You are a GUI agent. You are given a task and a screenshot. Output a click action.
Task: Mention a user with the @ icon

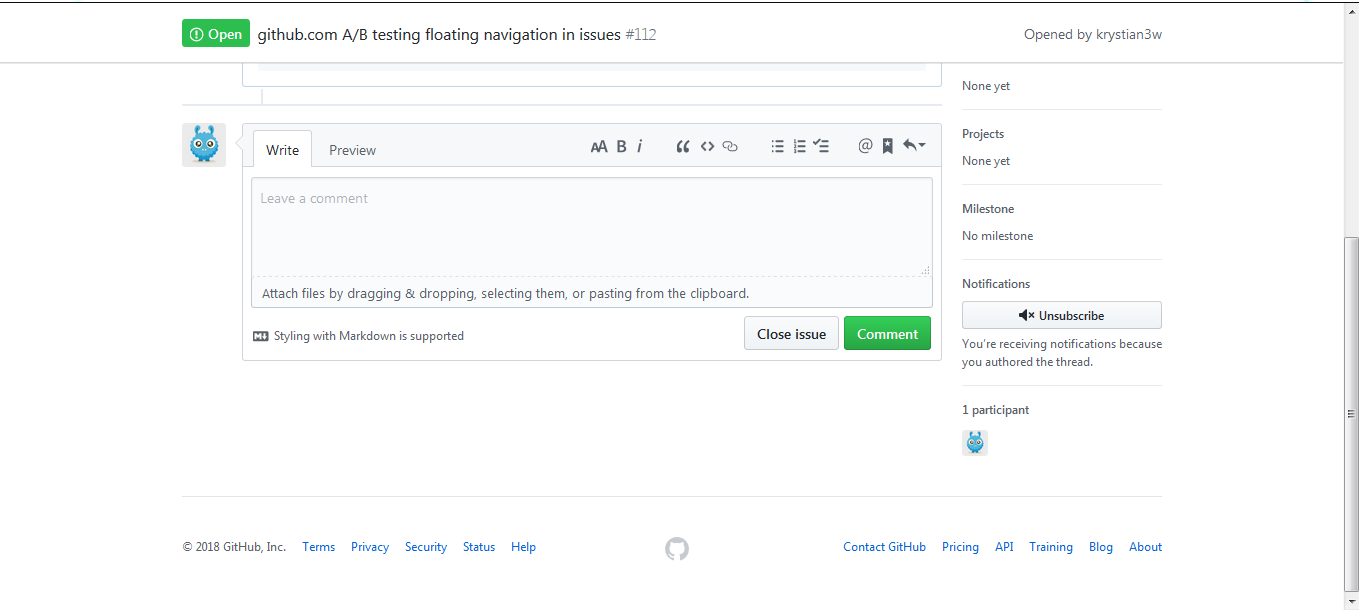pyautogui.click(x=865, y=146)
